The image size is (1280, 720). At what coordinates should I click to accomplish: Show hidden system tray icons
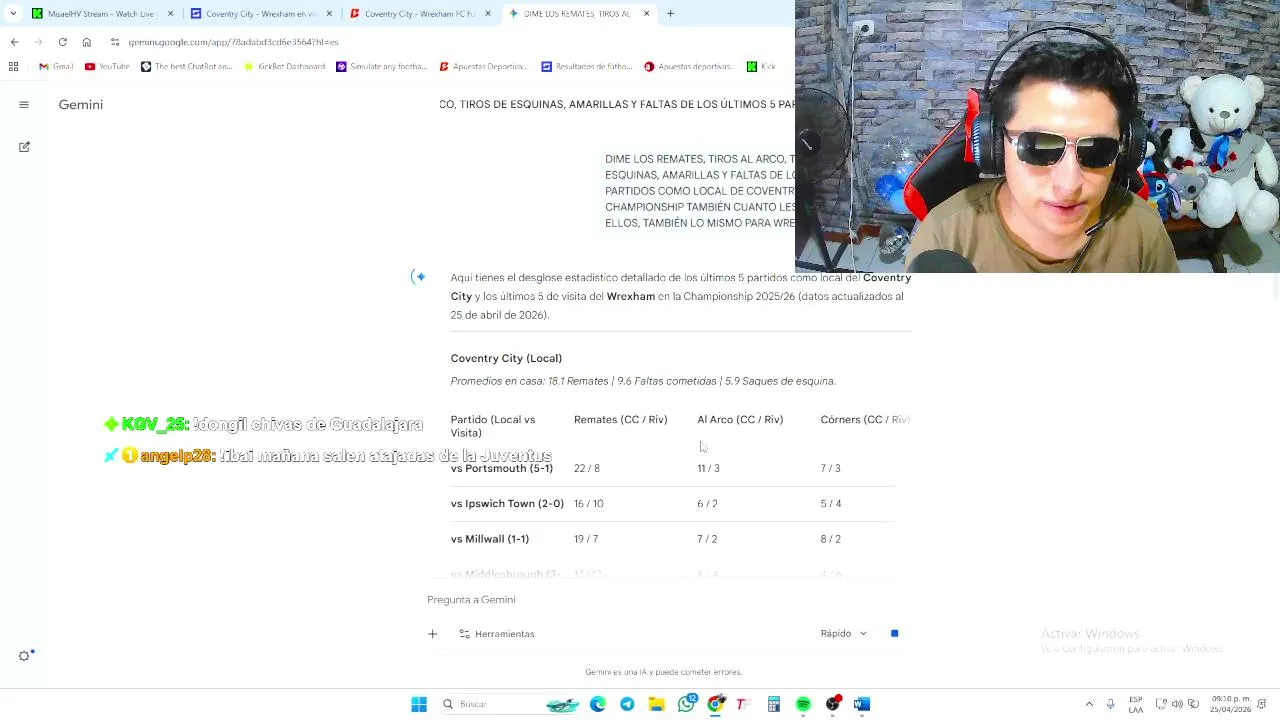pyautogui.click(x=1089, y=704)
